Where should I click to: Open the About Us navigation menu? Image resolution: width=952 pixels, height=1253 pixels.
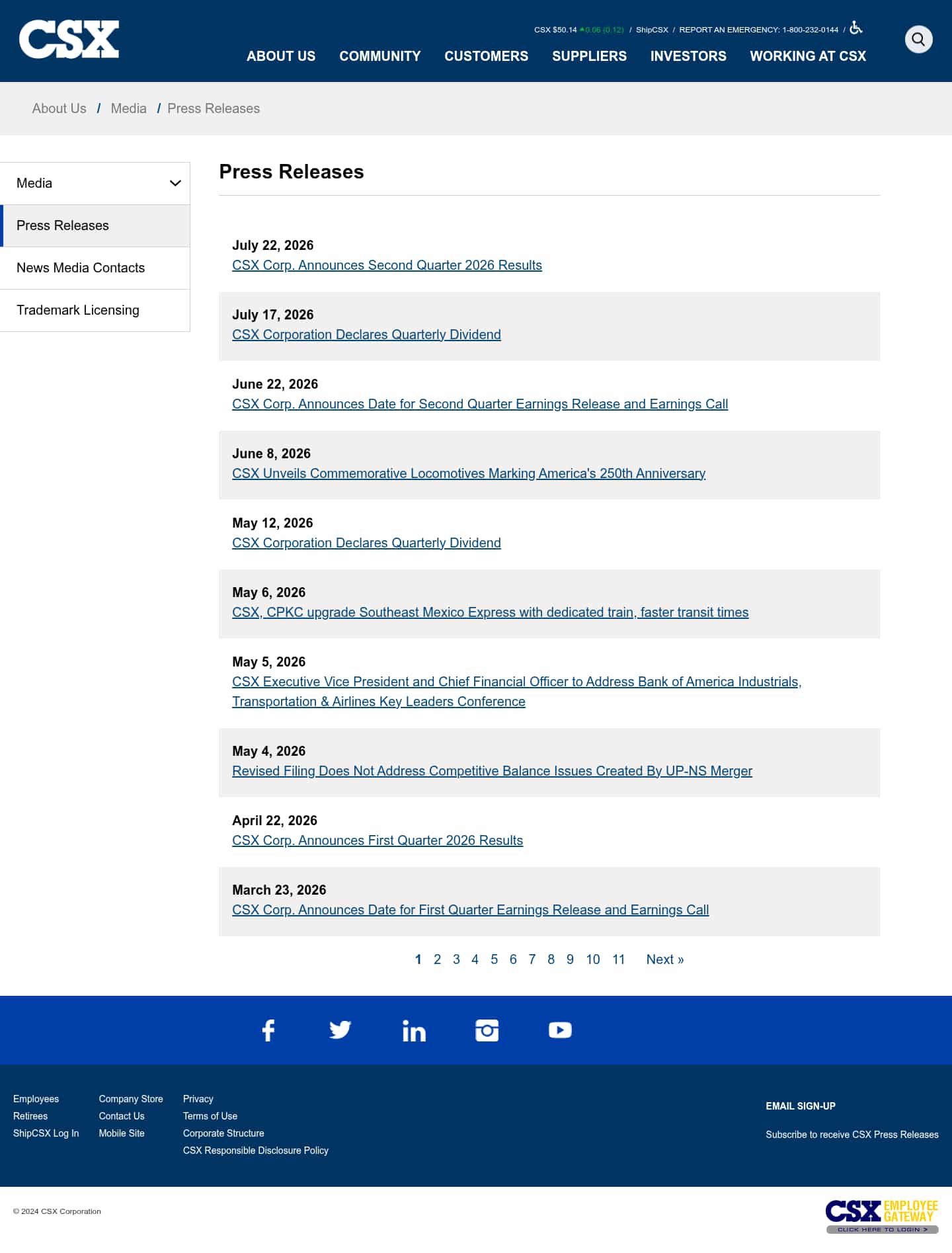point(281,56)
